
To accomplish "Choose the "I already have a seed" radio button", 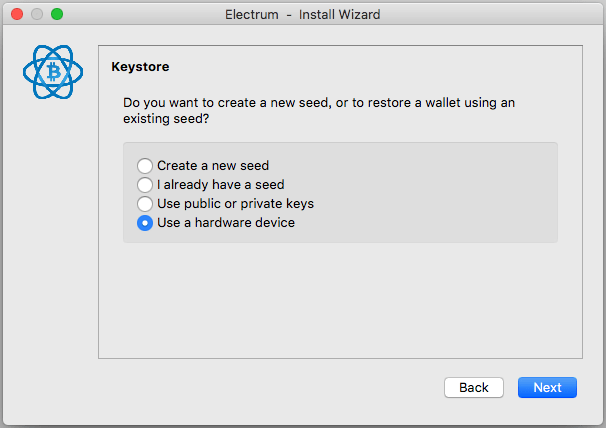I will pyautogui.click(x=145, y=185).
